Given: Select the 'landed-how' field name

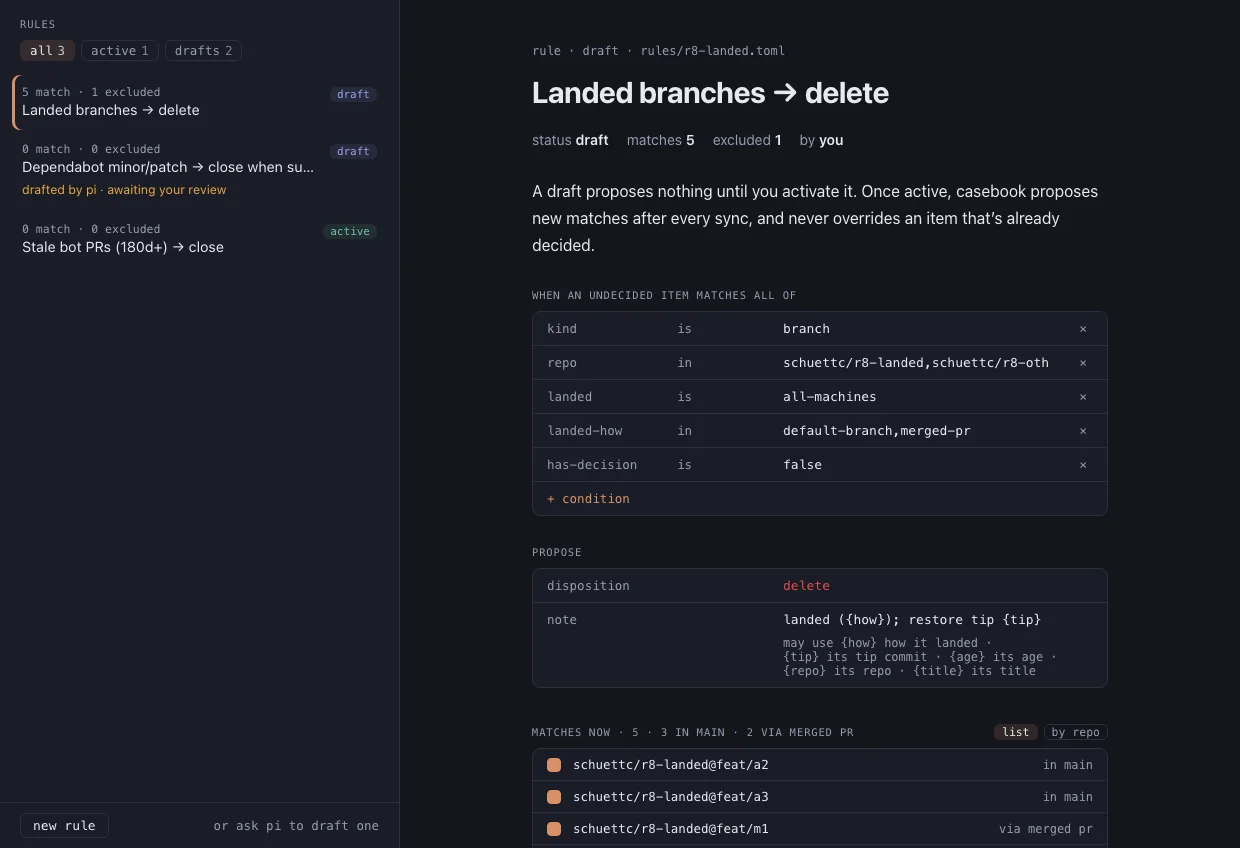Looking at the screenshot, I should coord(585,431).
